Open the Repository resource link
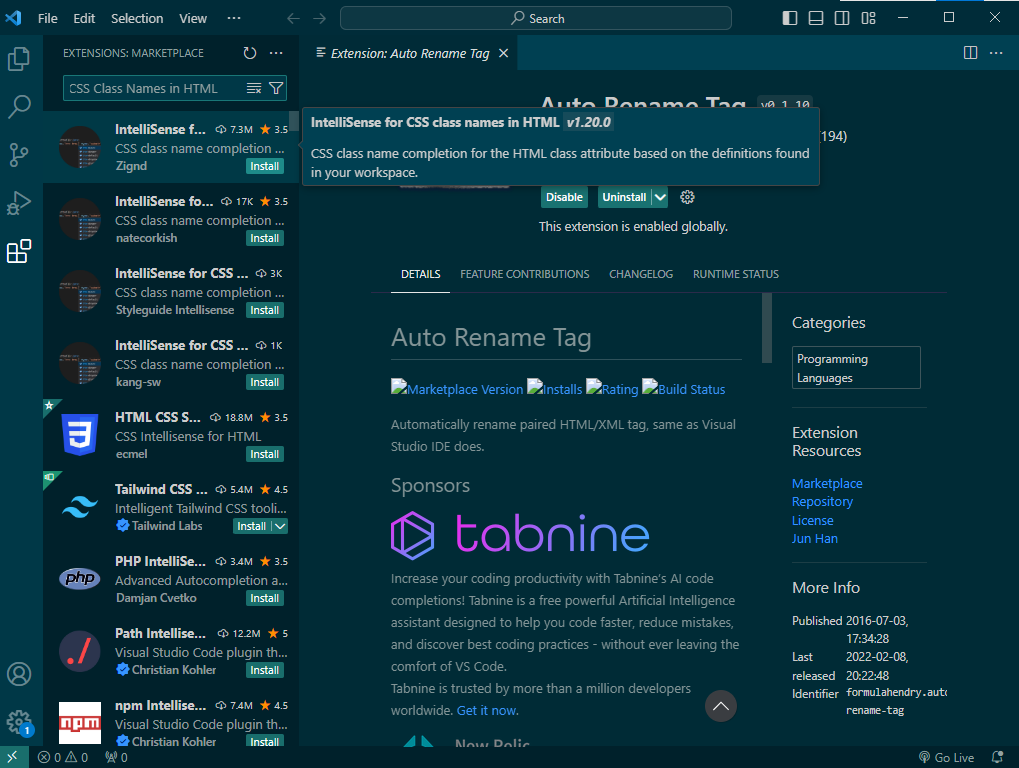Image resolution: width=1019 pixels, height=768 pixels. coord(822,502)
